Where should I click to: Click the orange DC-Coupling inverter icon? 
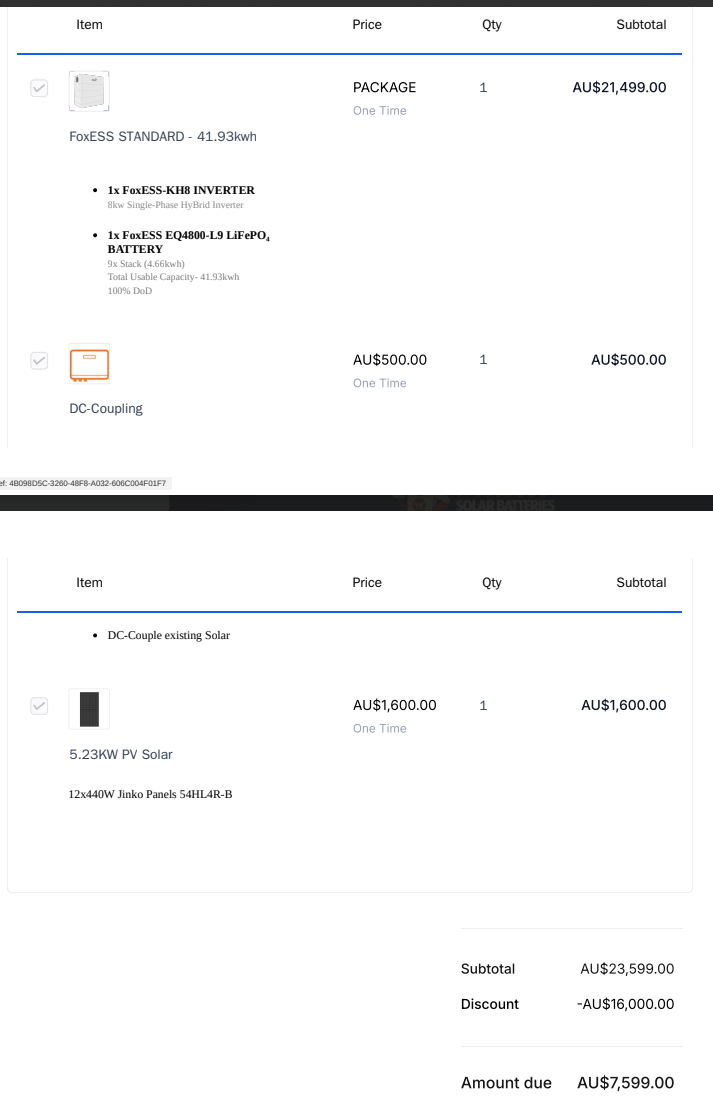coord(89,364)
